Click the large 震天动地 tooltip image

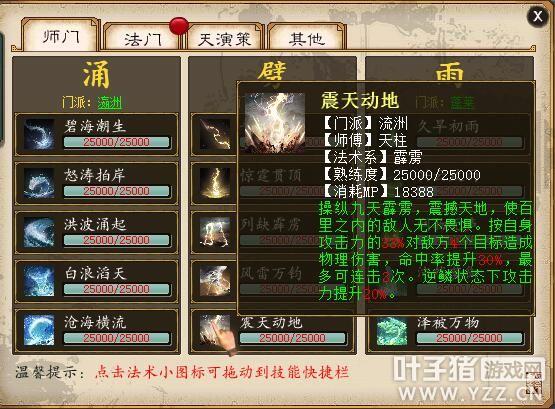click(275, 123)
